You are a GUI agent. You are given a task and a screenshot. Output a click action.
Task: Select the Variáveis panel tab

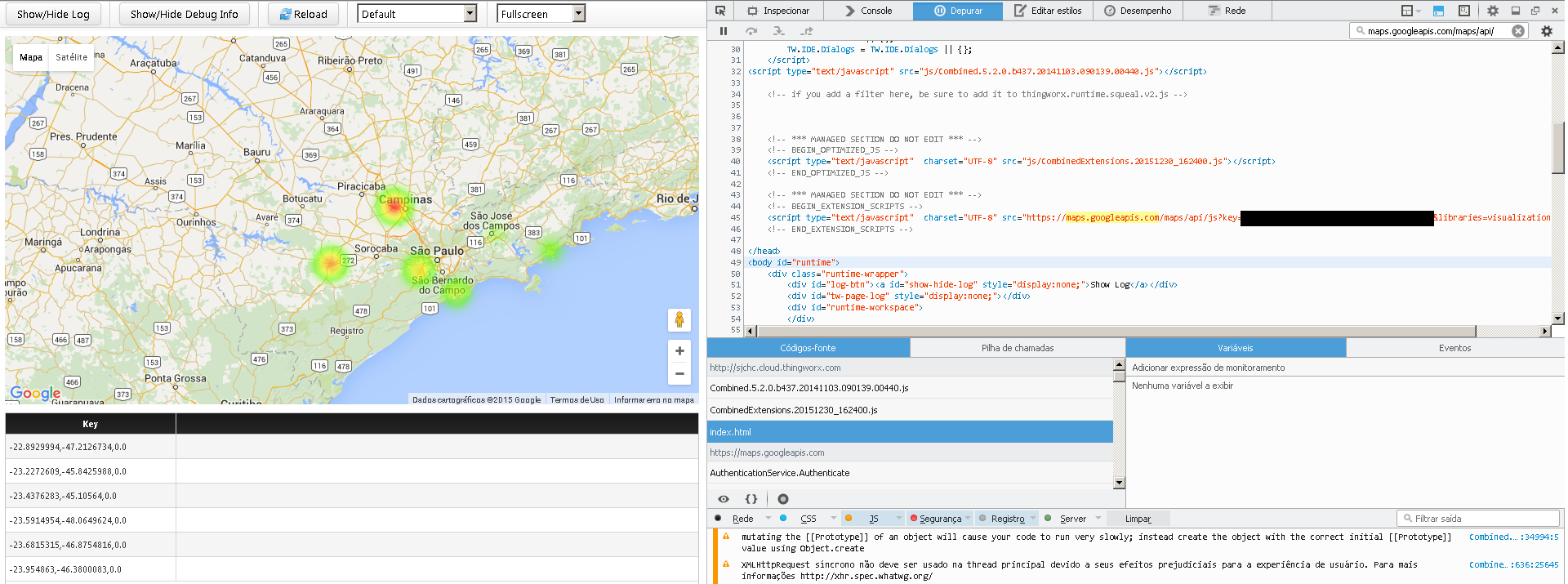coord(1236,348)
